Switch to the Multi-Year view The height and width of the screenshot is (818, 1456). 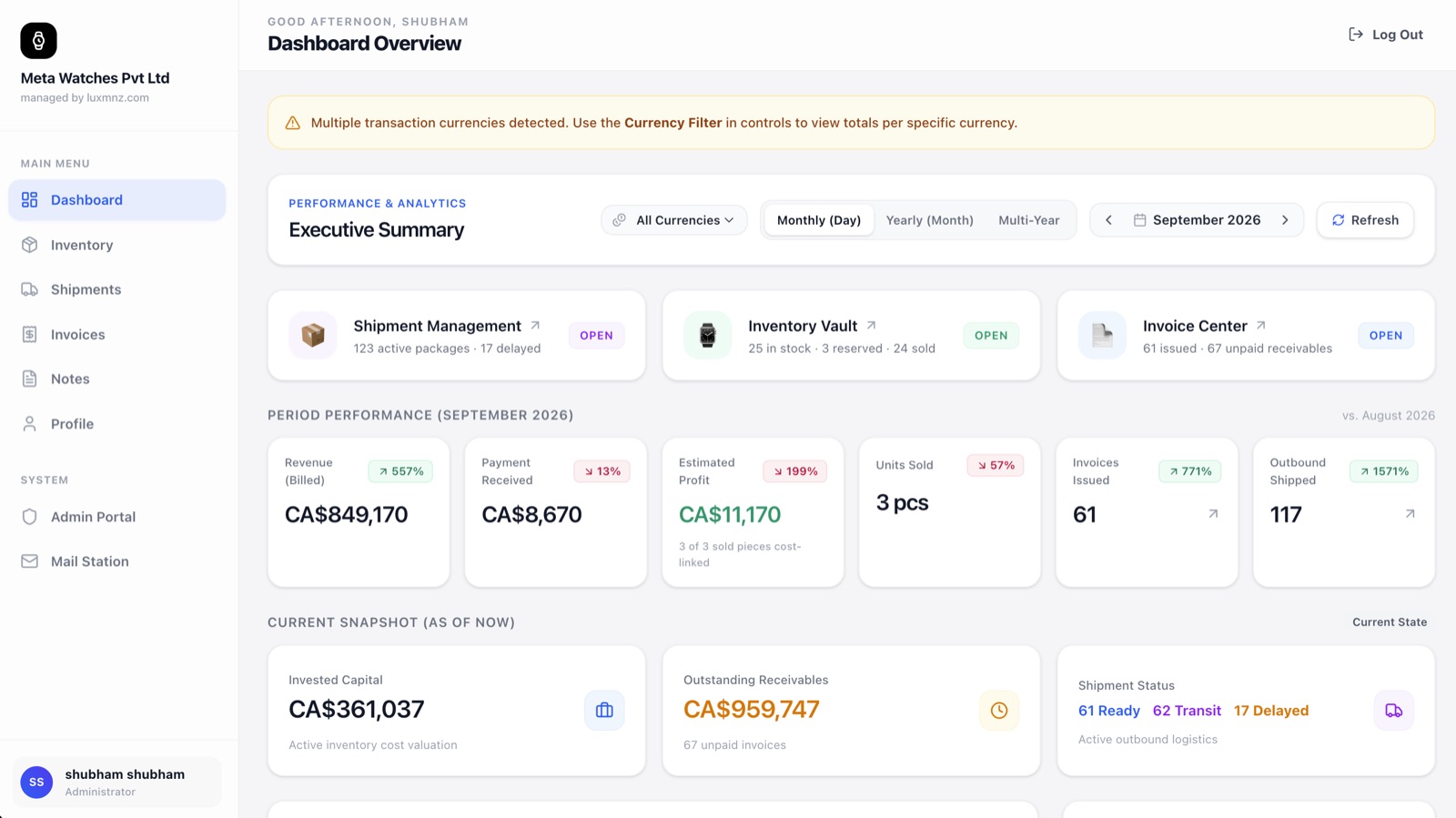1029,220
